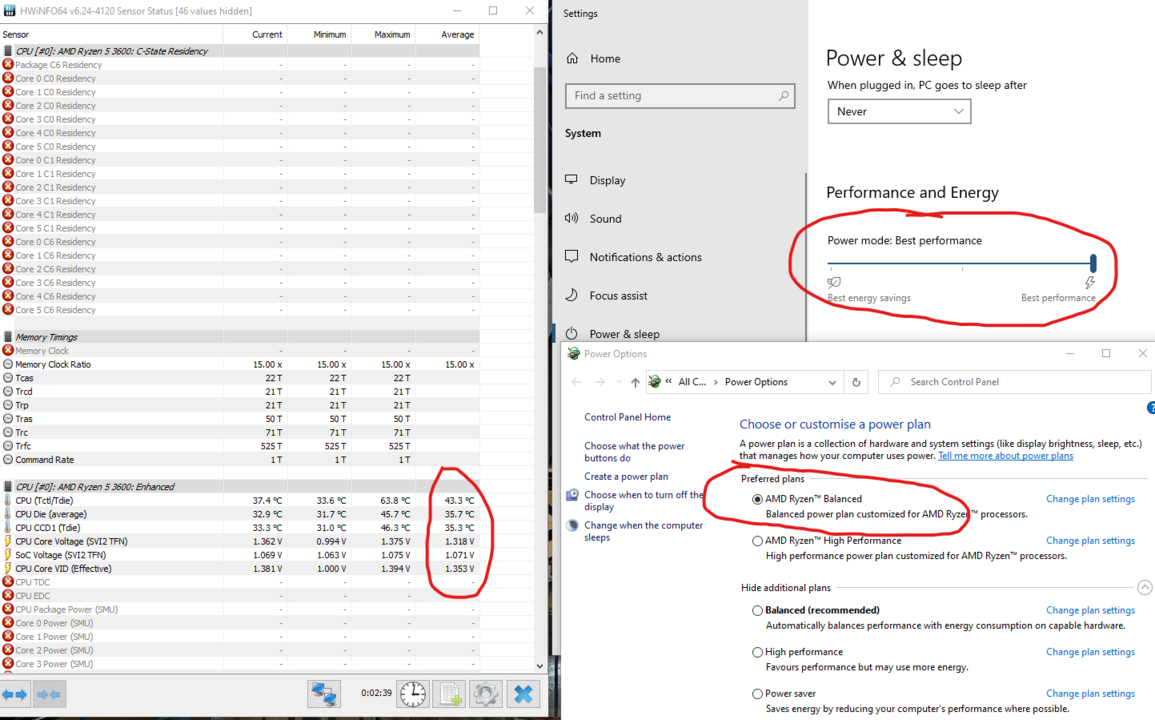Select AMD Ryzen High Performance plan
Screen dimensions: 1155x720
tap(757, 541)
